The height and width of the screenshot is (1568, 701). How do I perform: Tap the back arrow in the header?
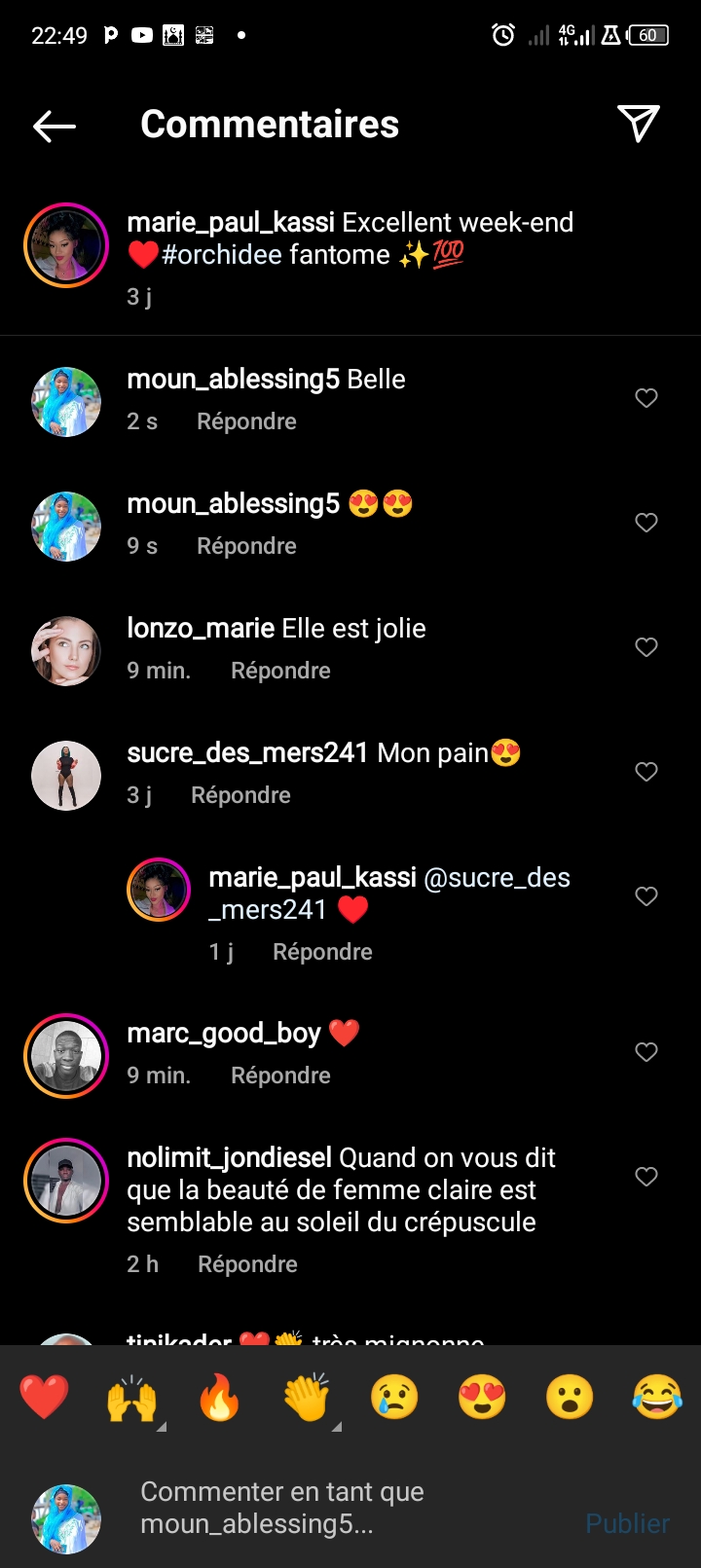[x=55, y=126]
